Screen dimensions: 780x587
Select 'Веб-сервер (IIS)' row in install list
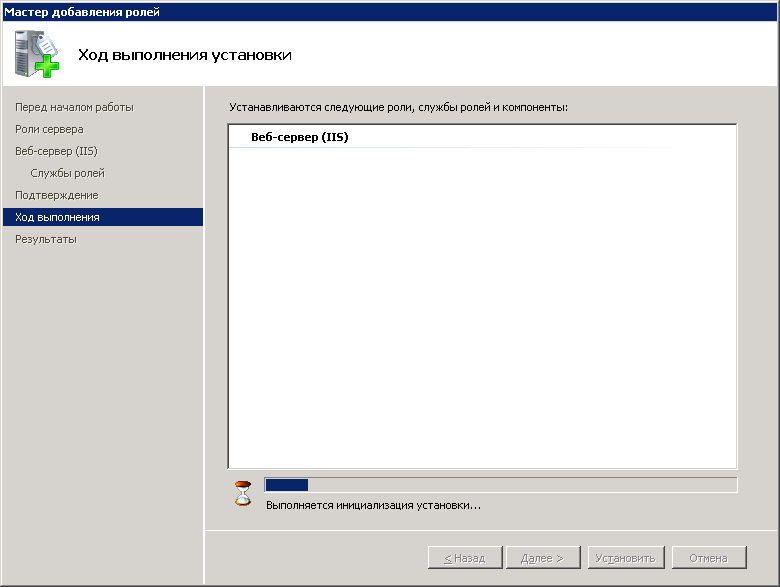[482, 137]
